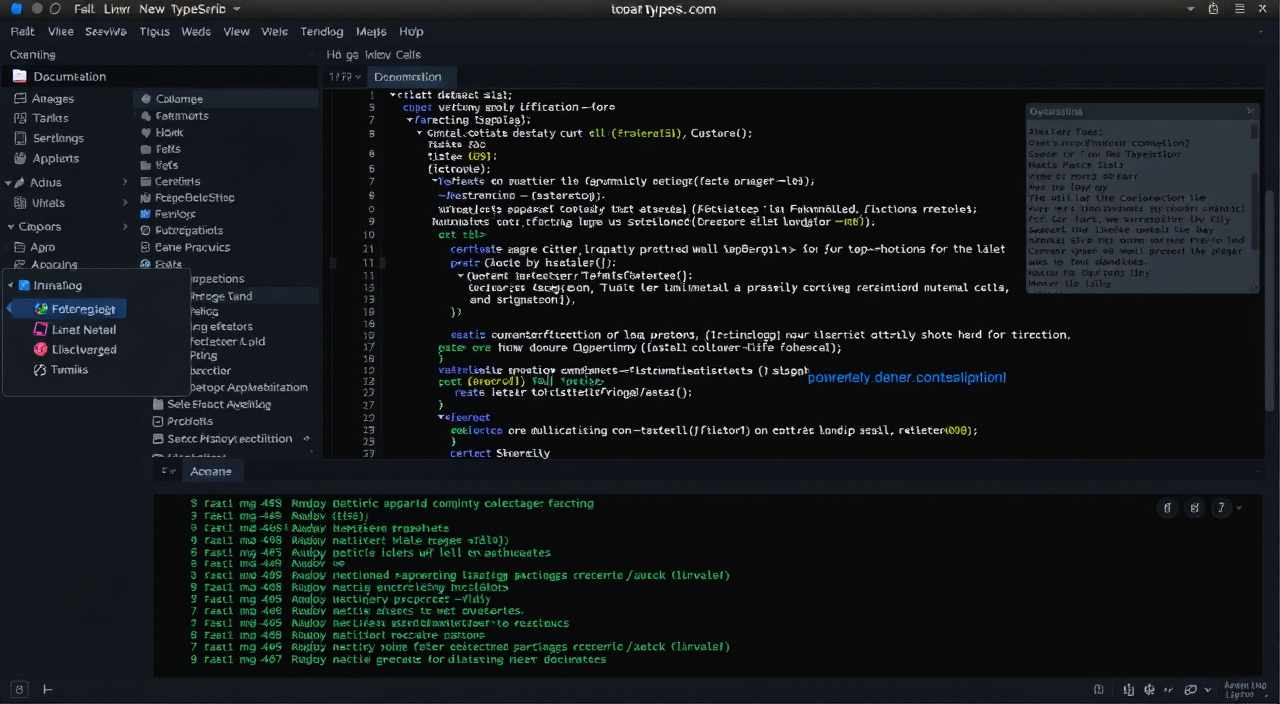
Task: Open the Reit menu
Action: click(23, 32)
